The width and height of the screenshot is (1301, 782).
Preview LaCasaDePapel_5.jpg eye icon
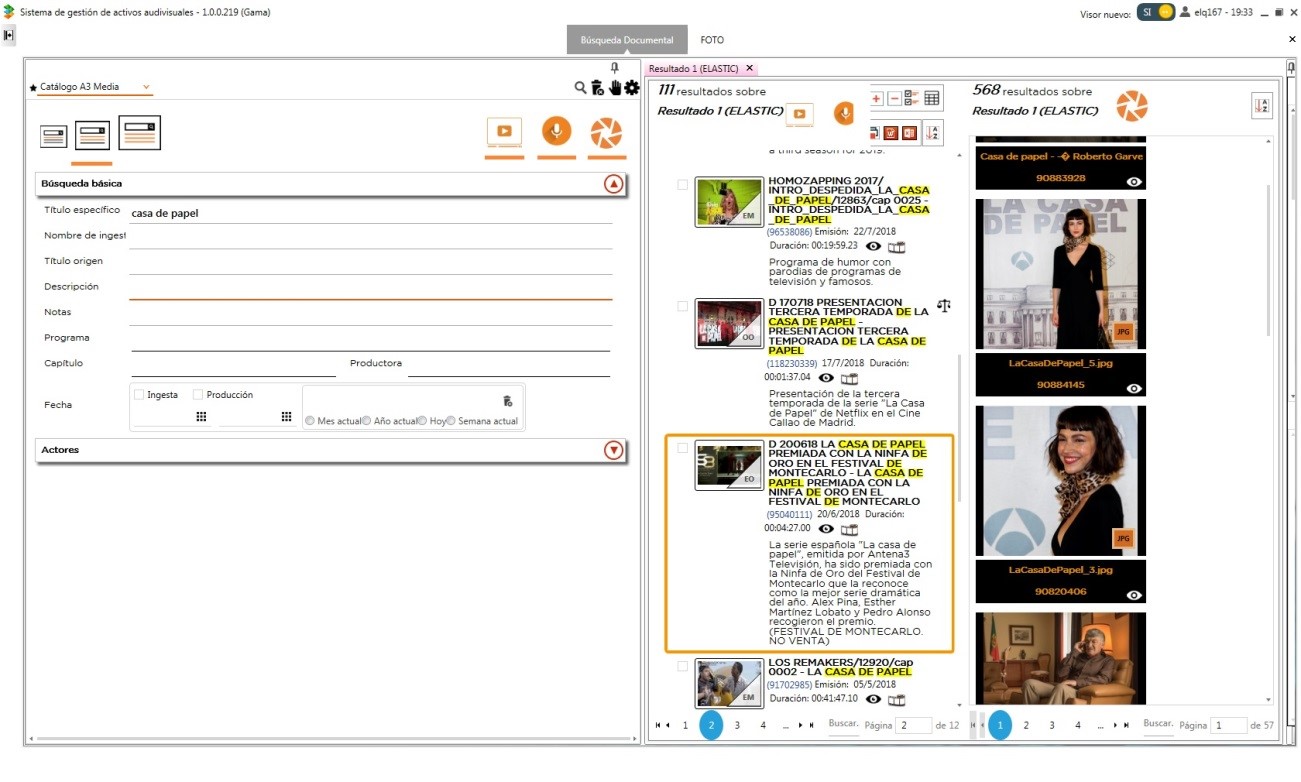click(x=1134, y=388)
